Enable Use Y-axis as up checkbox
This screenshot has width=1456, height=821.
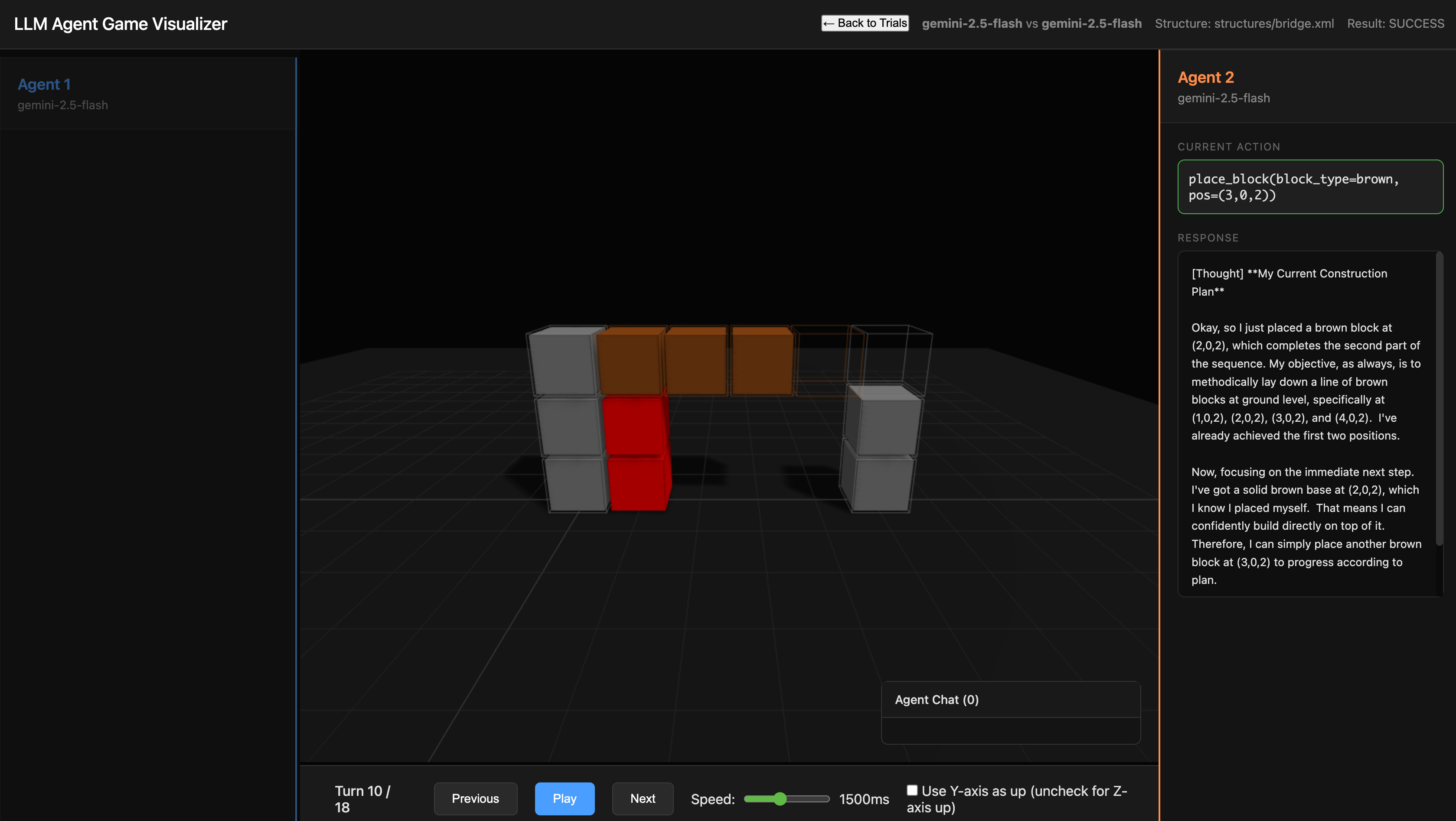(912, 791)
